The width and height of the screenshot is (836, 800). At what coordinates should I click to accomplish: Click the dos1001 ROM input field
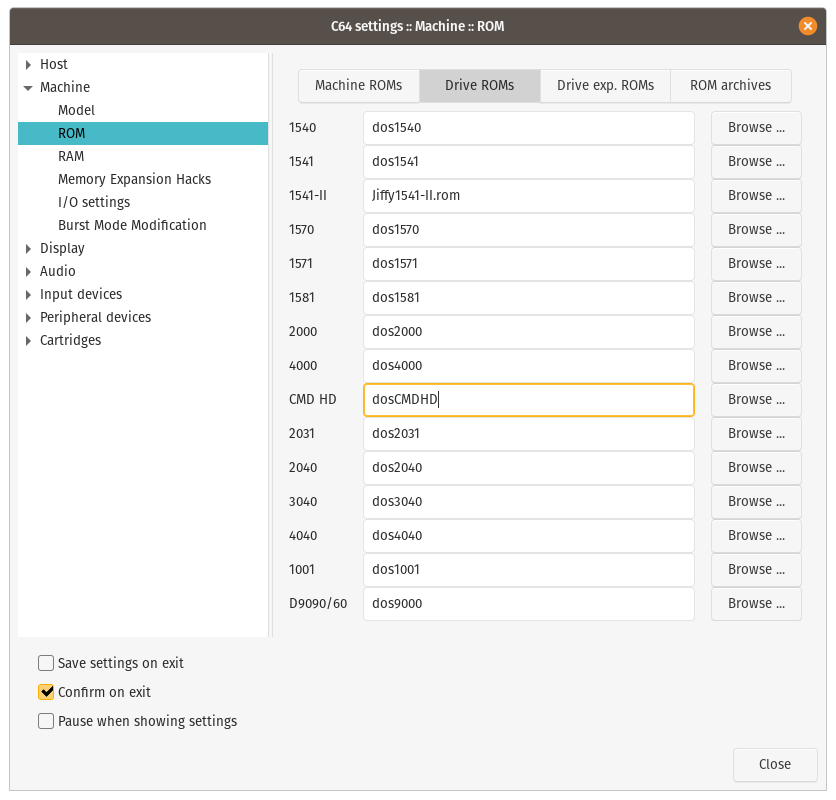(529, 570)
